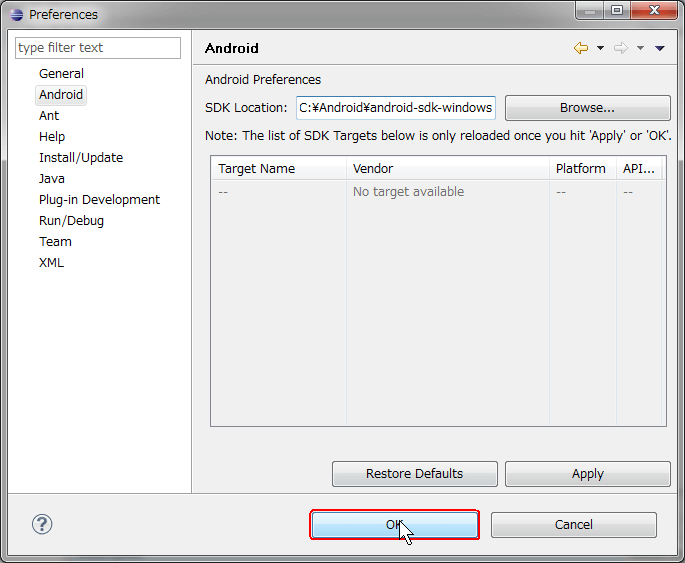
Task: Click the Vendor column header
Action: (x=448, y=169)
